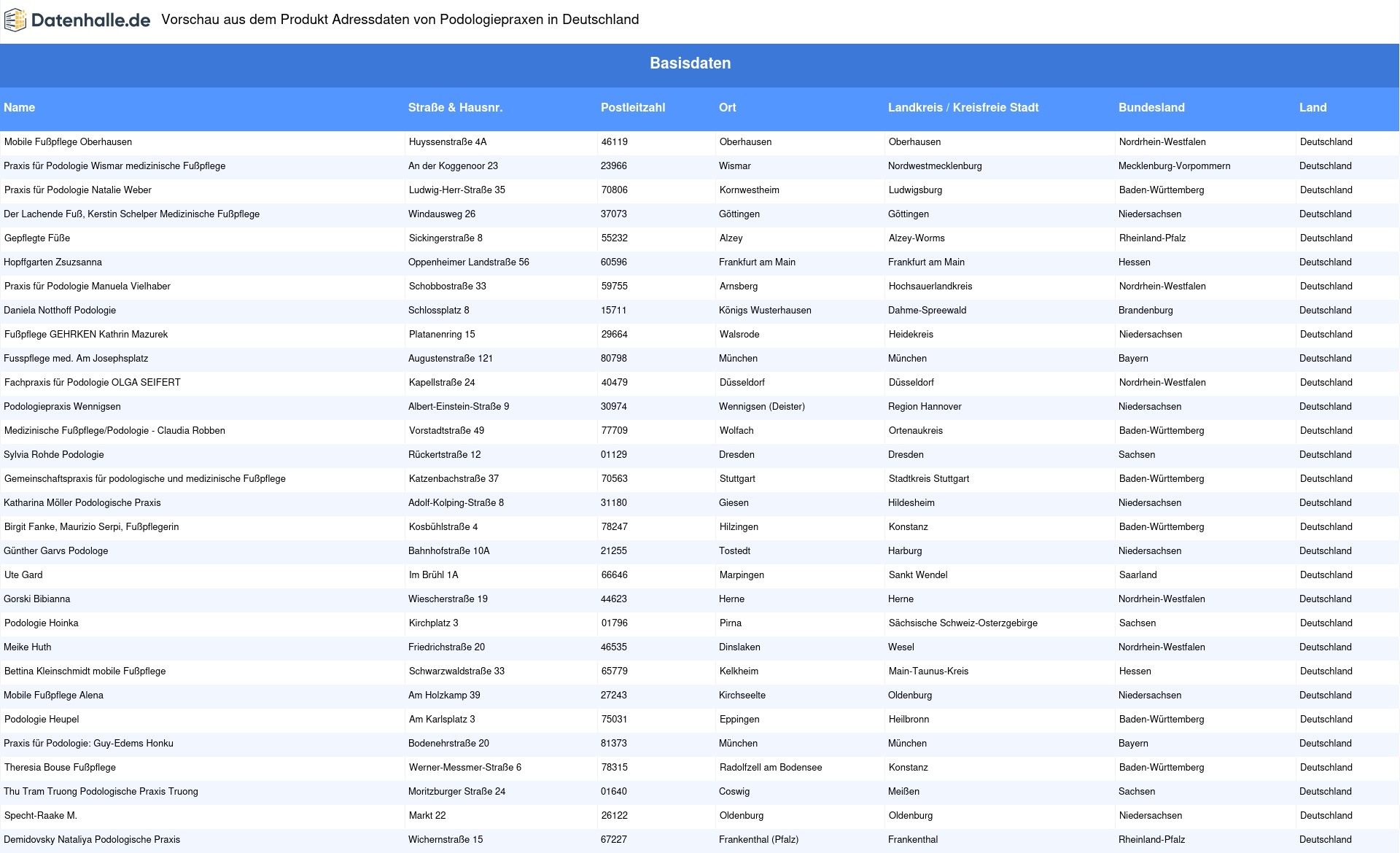
Task: Click Sächsische Schweiz-Osterzgebirge district cell
Action: [963, 623]
